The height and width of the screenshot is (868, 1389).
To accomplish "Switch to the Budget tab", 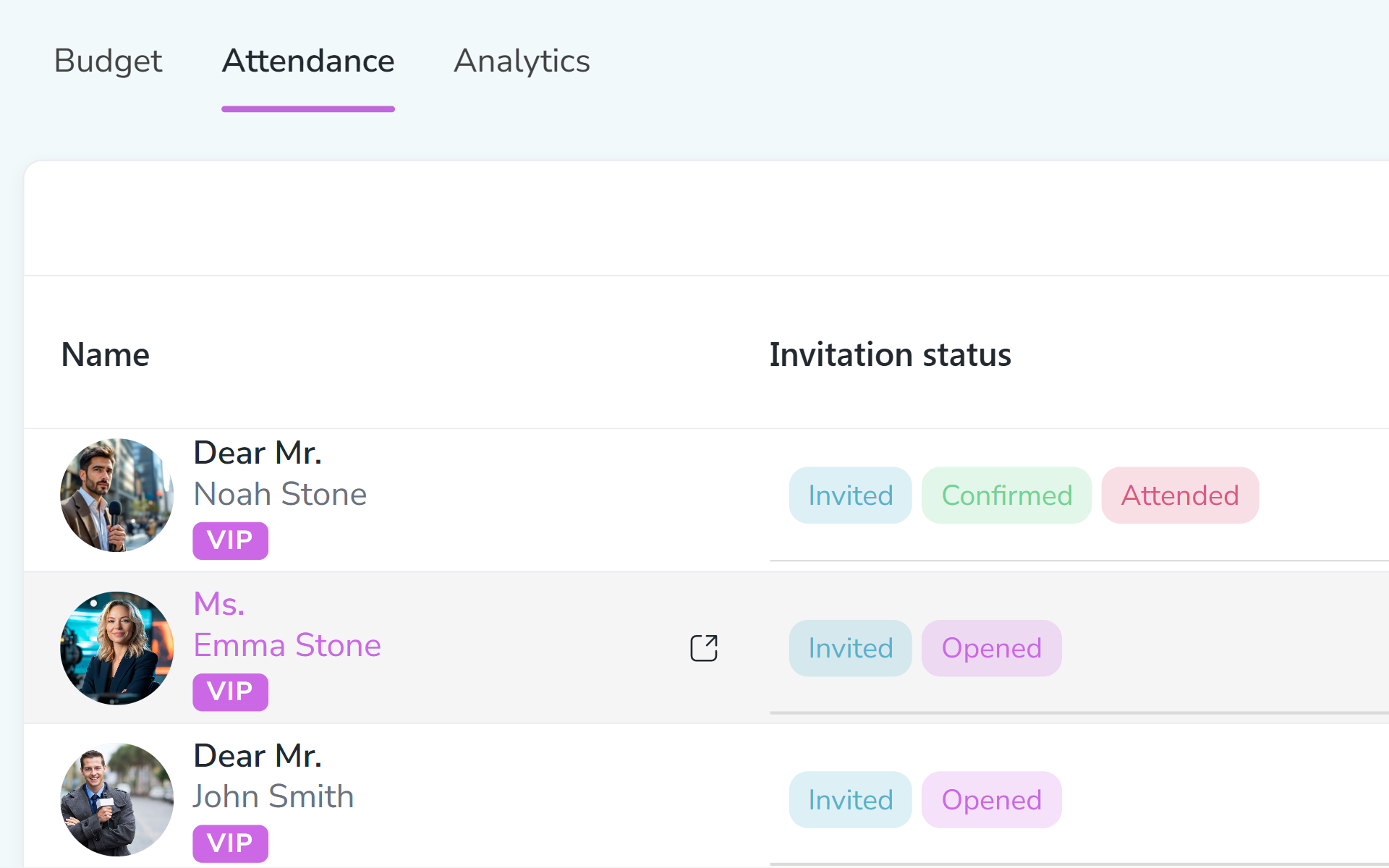I will 108,61.
